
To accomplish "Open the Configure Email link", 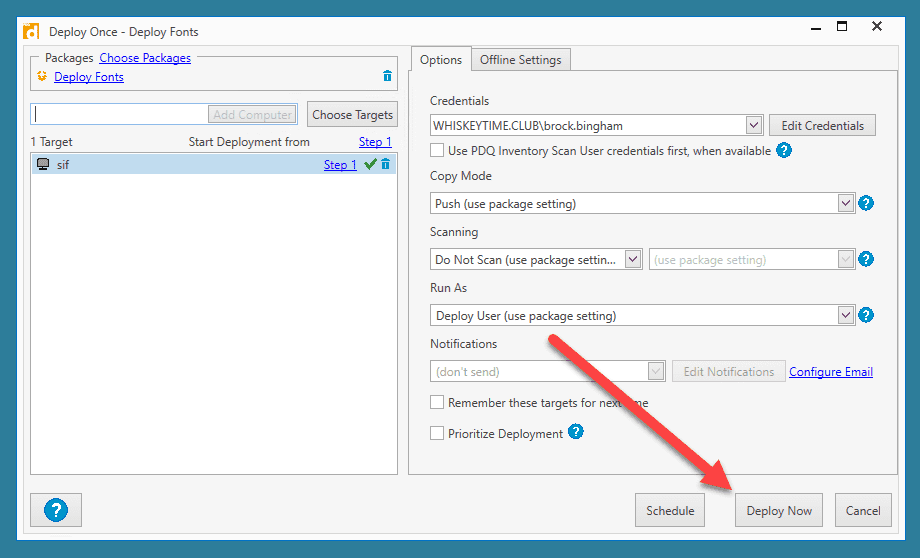I will [x=831, y=371].
